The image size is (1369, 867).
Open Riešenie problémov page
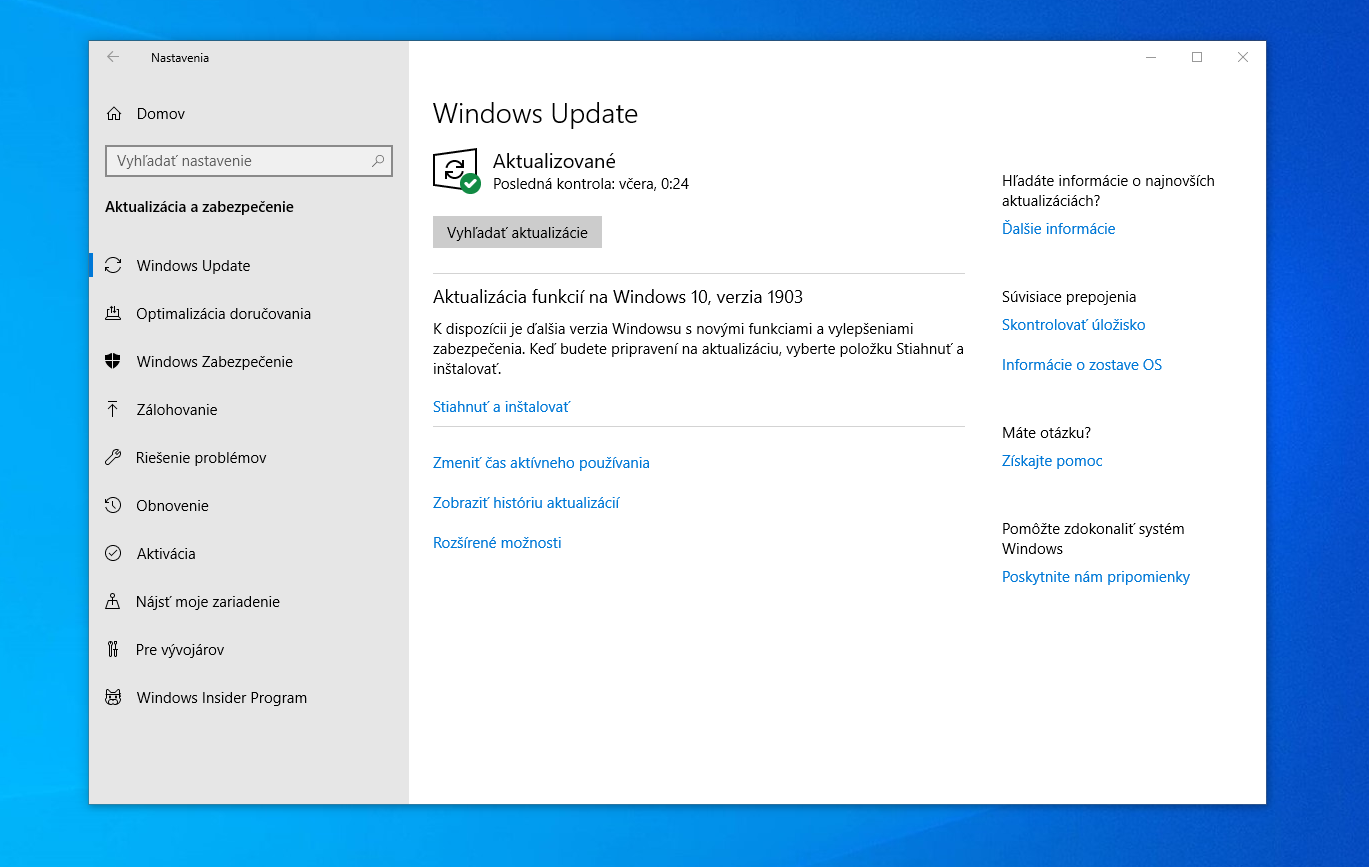point(249,458)
